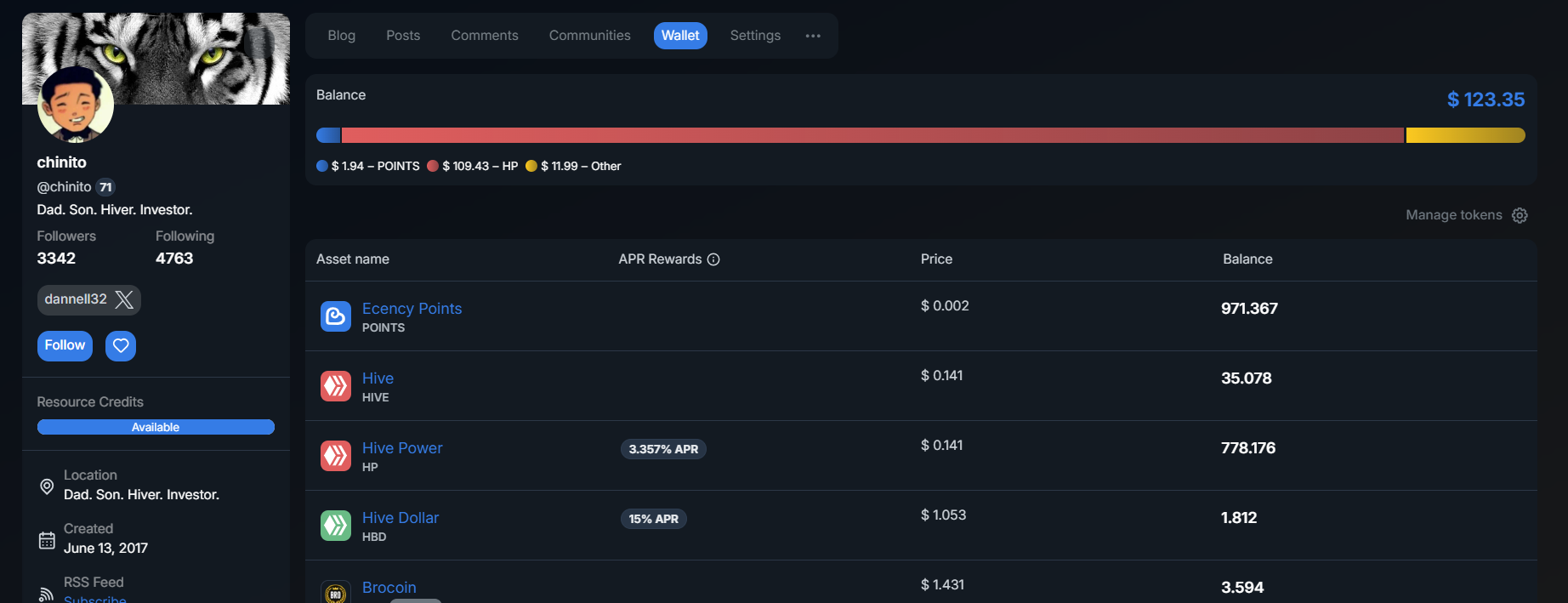The height and width of the screenshot is (603, 1568).
Task: Click the chinito profile avatar
Action: click(76, 105)
